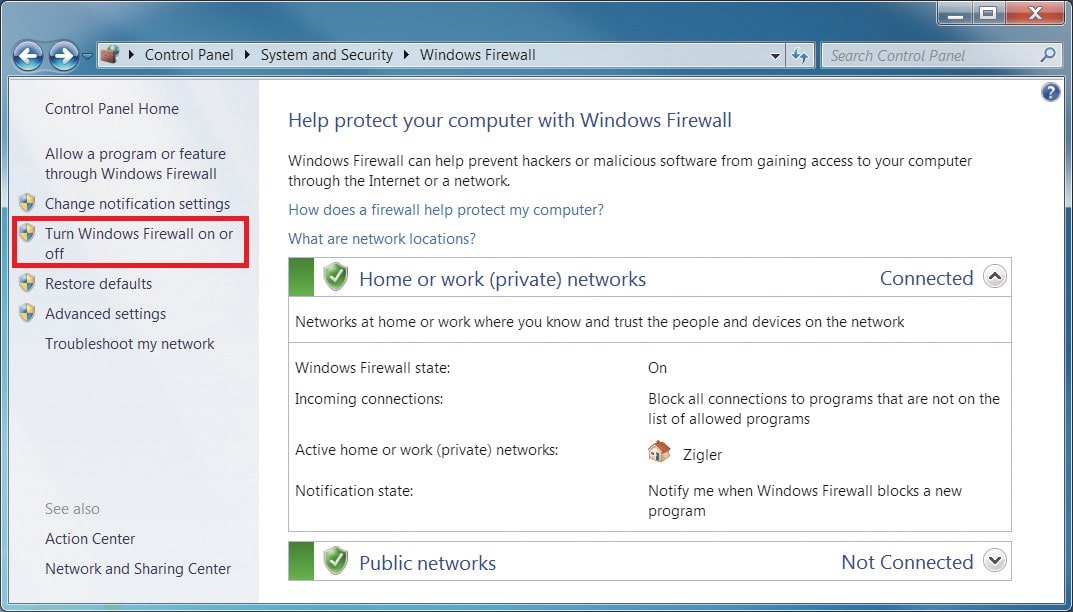Click the green shield next to Public networks
The width and height of the screenshot is (1073, 612).
pyautogui.click(x=335, y=561)
